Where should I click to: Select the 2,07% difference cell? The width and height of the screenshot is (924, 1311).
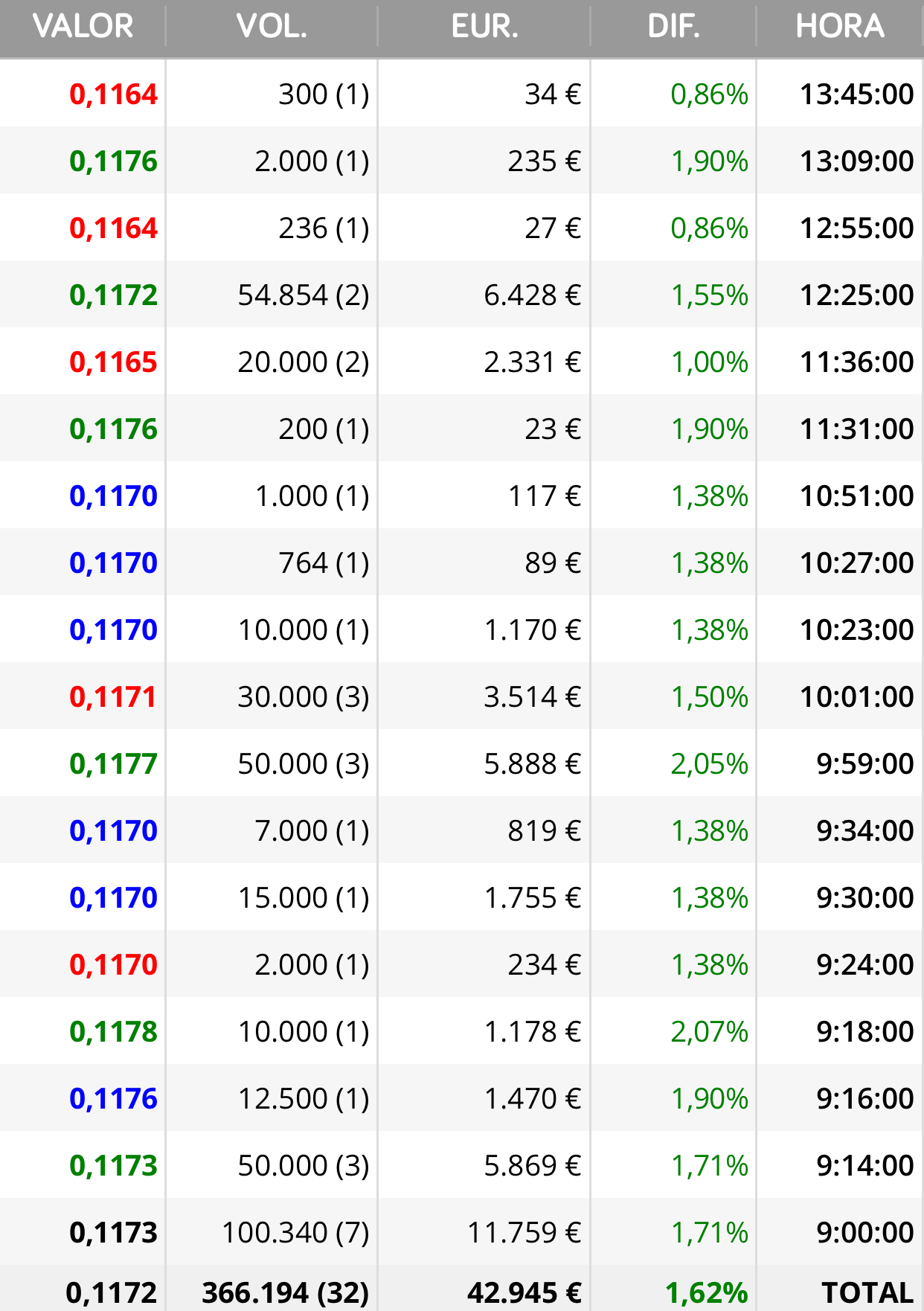pyautogui.click(x=709, y=1032)
